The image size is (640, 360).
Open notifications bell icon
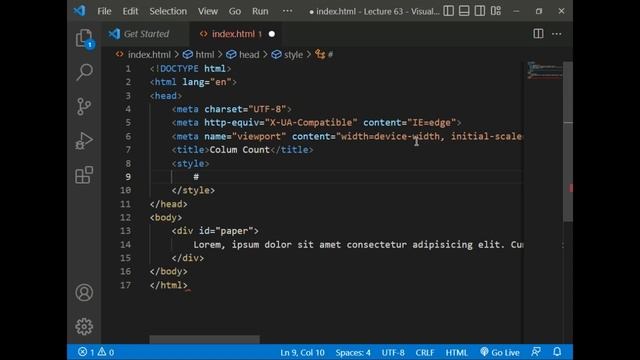tap(557, 352)
